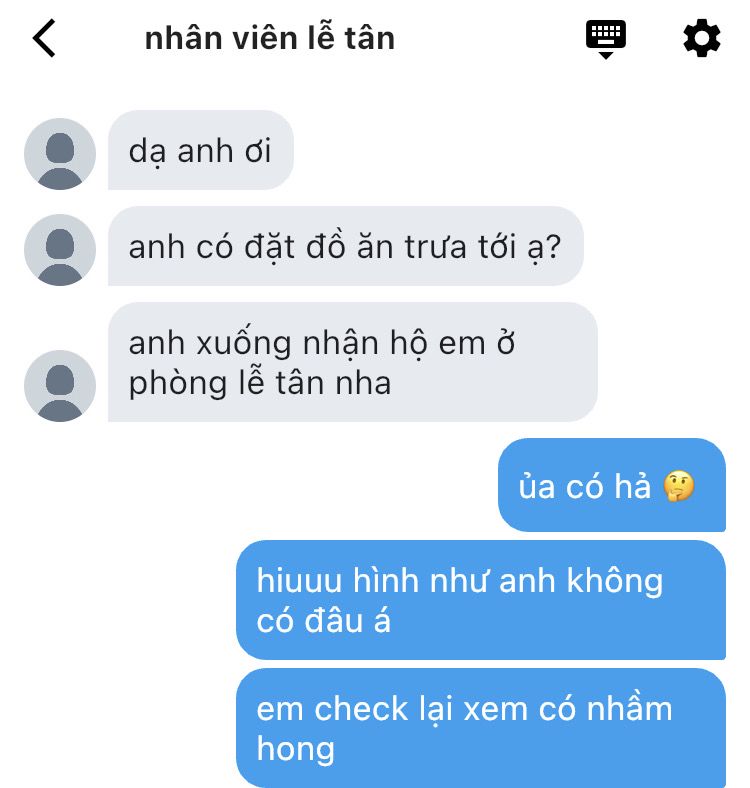Select the 'anh có đặt đồ ăn trưa tới ạ?' message
750x788 pixels.
tap(345, 246)
